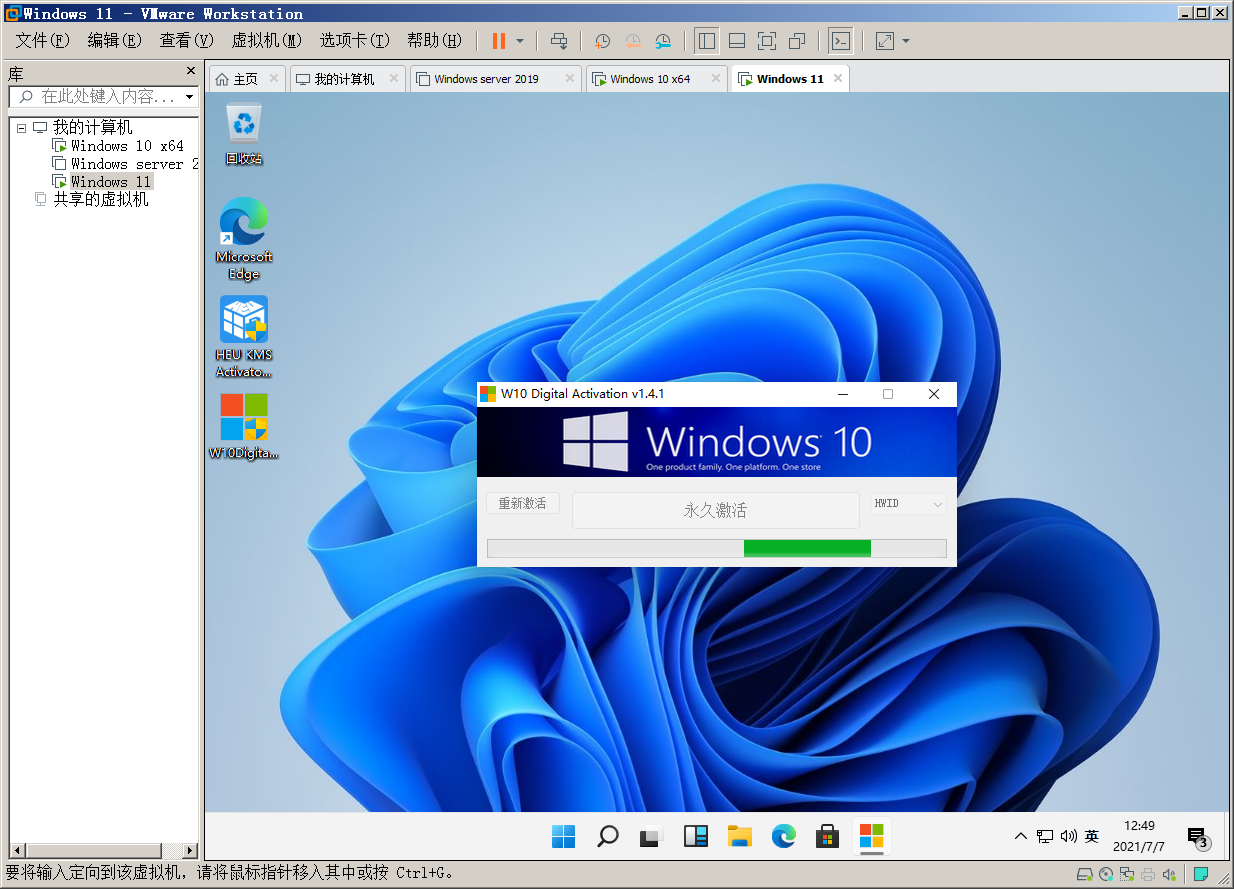Select the Microsoft Edge desktop shortcut
The width and height of the screenshot is (1234, 889).
(244, 238)
